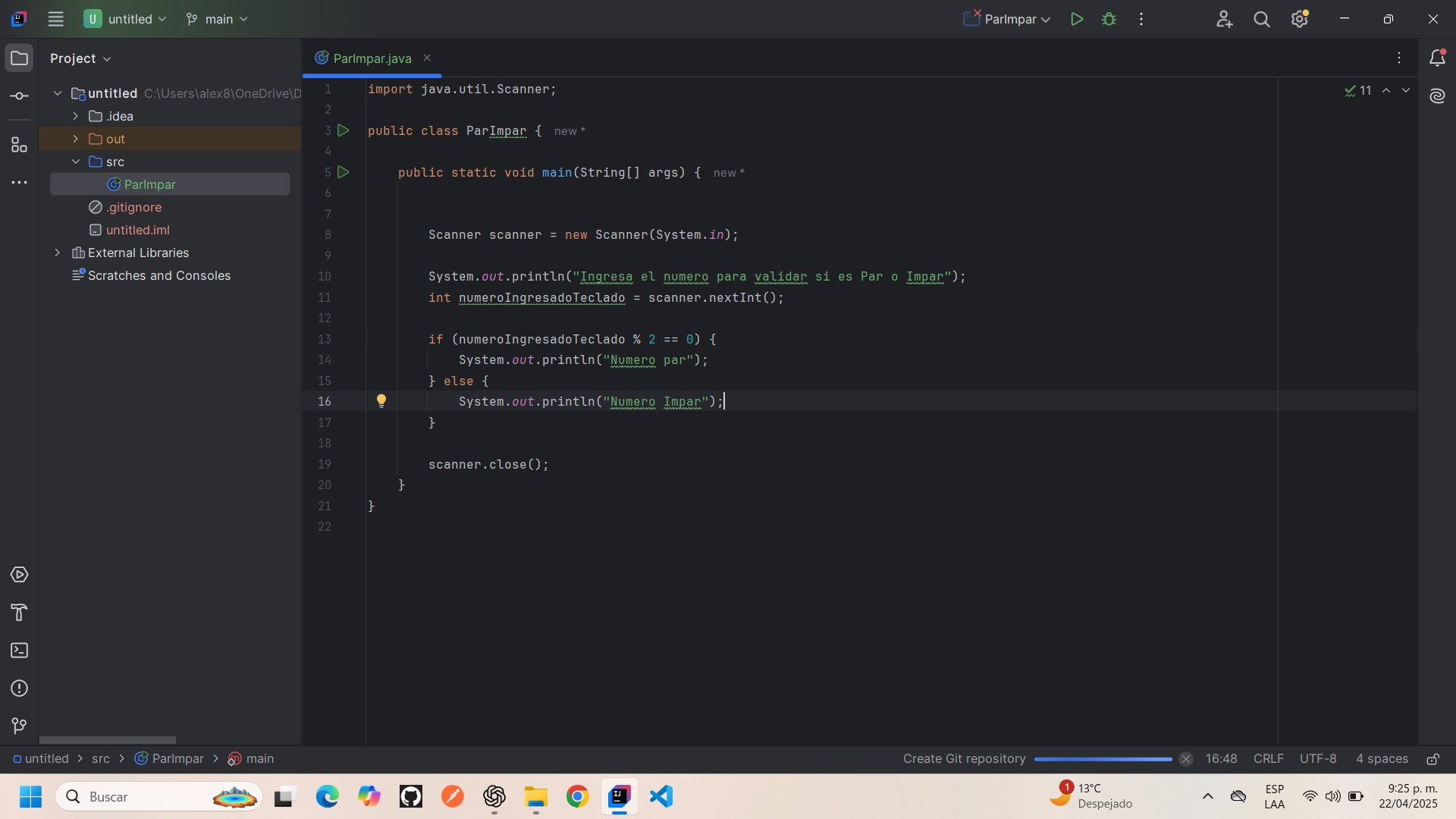The height and width of the screenshot is (819, 1456).
Task: Open the 4 spaces indent settings
Action: pyautogui.click(x=1382, y=759)
